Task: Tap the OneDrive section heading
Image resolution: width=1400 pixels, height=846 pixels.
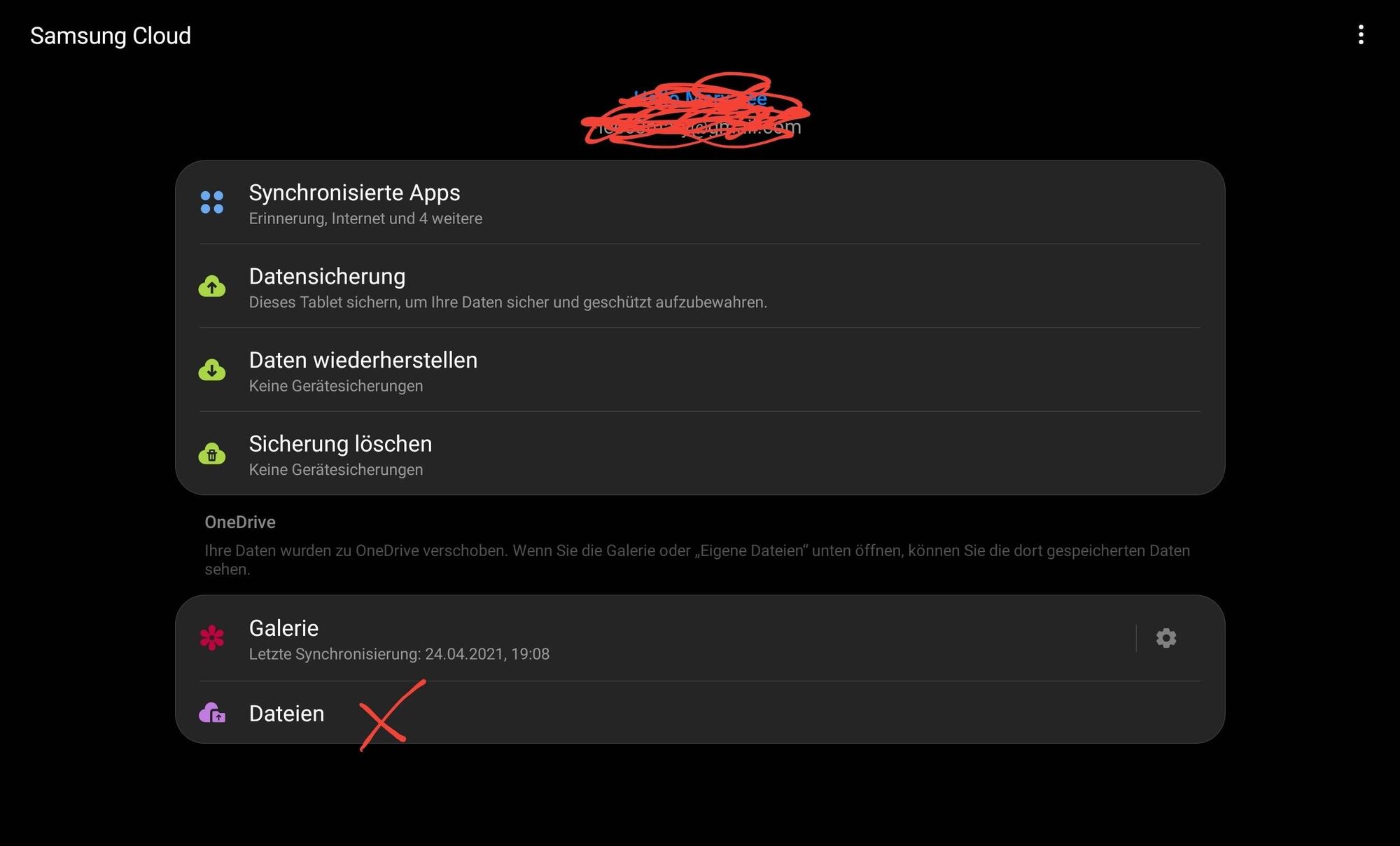Action: [240, 522]
